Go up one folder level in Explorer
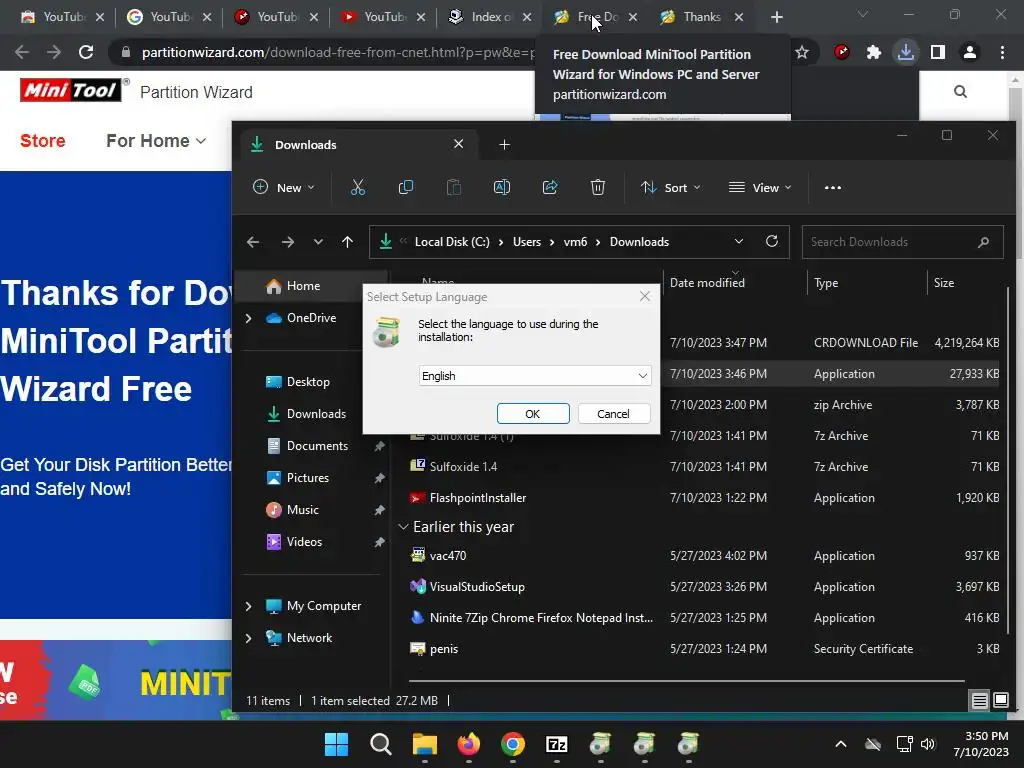The width and height of the screenshot is (1024, 768). click(347, 242)
